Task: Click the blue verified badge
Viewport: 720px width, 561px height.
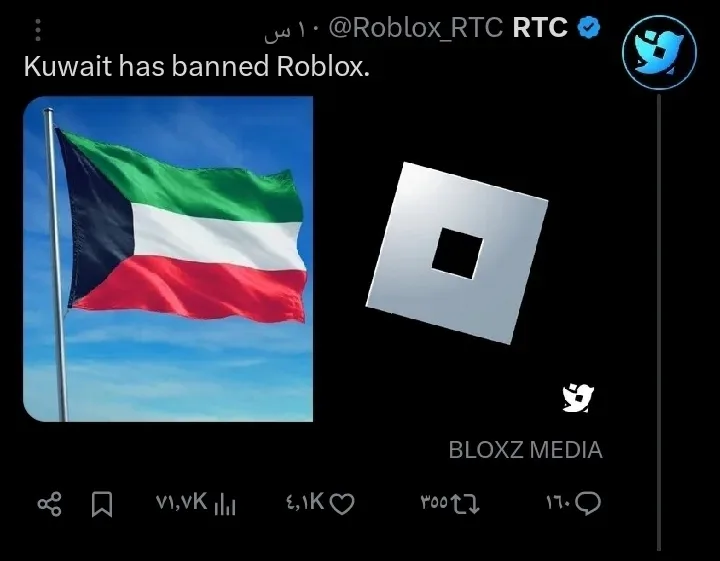Action: [x=589, y=28]
